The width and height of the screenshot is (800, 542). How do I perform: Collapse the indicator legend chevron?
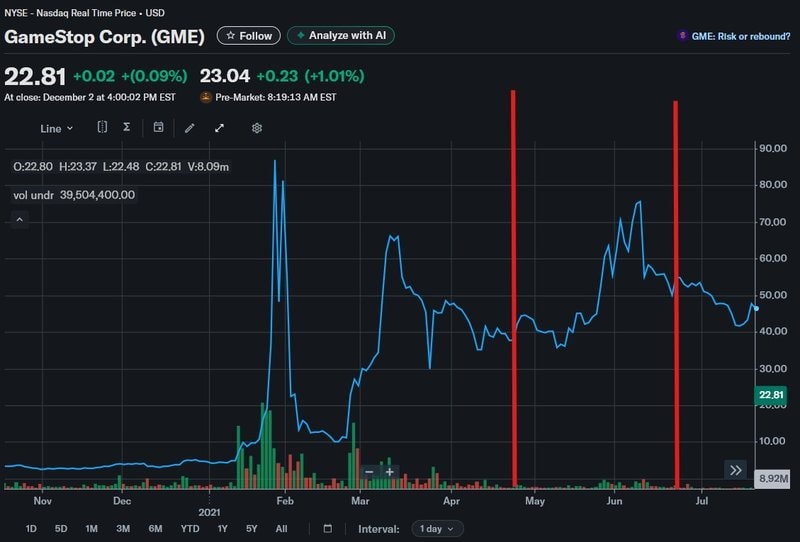coord(19,220)
